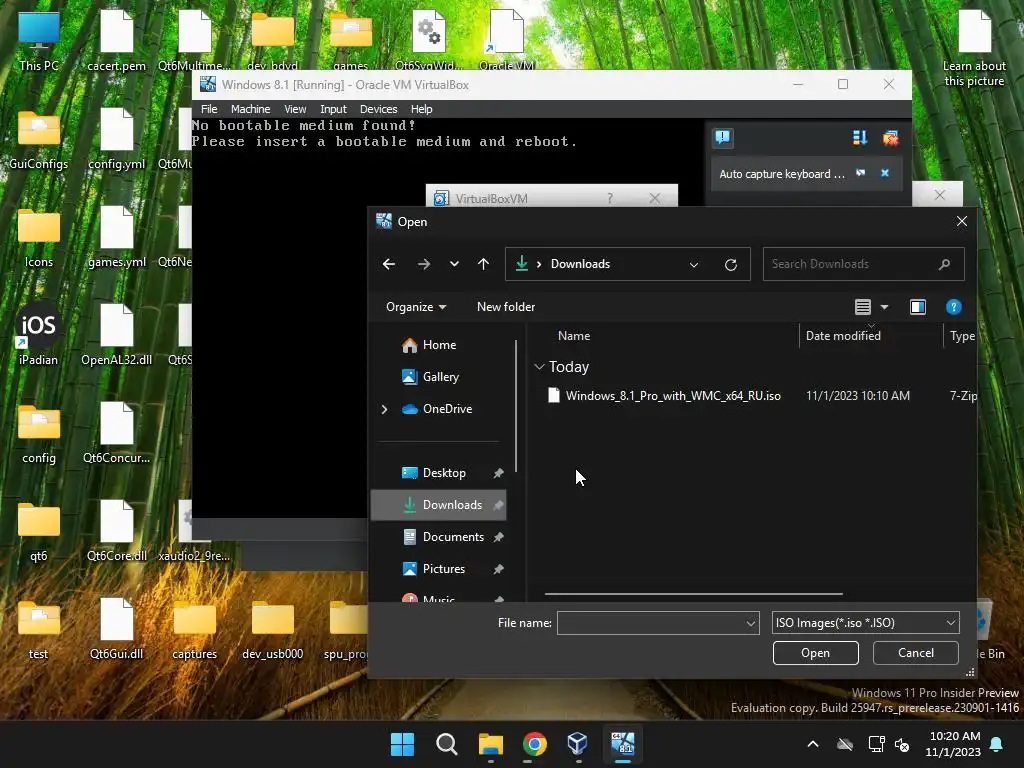Open the Machine menu in VirtualBox
Image resolution: width=1024 pixels, height=768 pixels.
coord(250,109)
